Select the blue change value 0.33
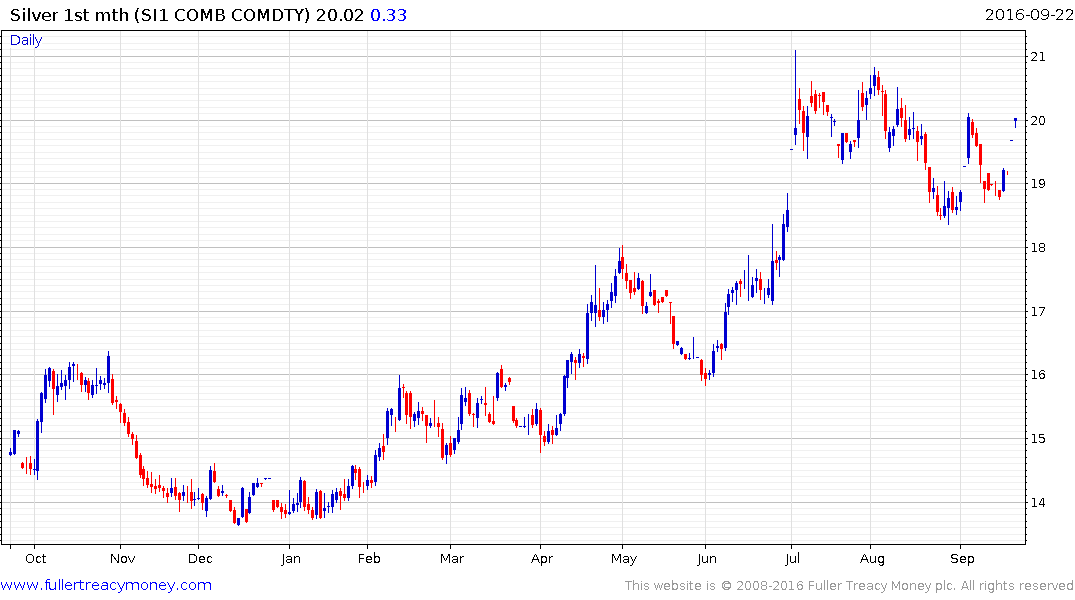The height and width of the screenshot is (600, 1075). pyautogui.click(x=389, y=15)
